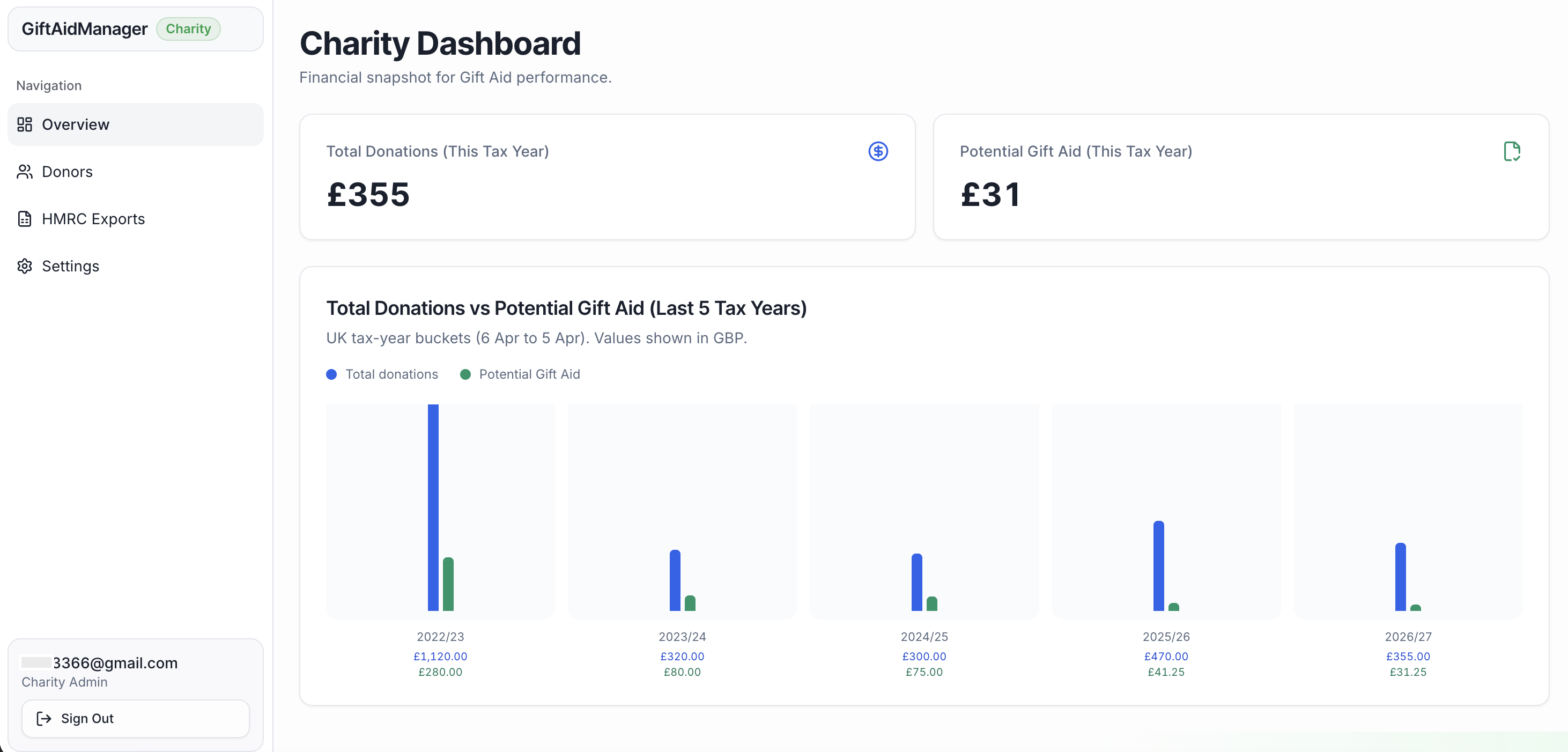Viewport: 1568px width, 752px height.
Task: Click the £1,120.00 figure under 2022/23
Action: (x=440, y=657)
